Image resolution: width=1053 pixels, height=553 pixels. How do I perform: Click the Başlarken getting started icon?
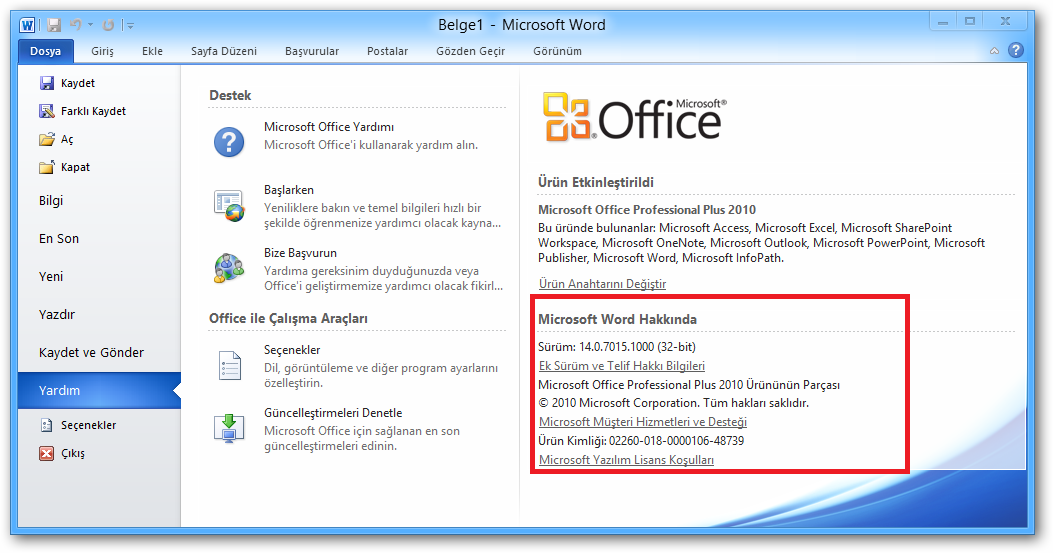[x=229, y=204]
